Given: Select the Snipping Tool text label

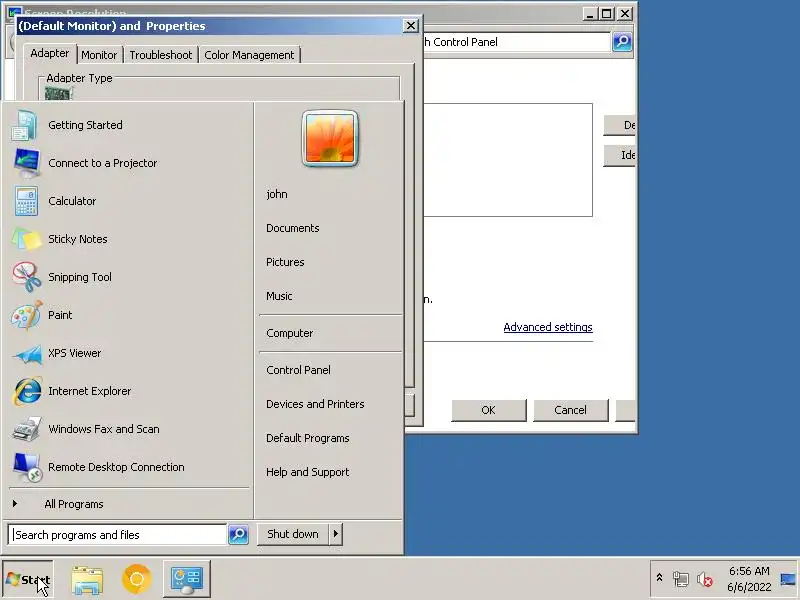Looking at the screenshot, I should pos(80,277).
